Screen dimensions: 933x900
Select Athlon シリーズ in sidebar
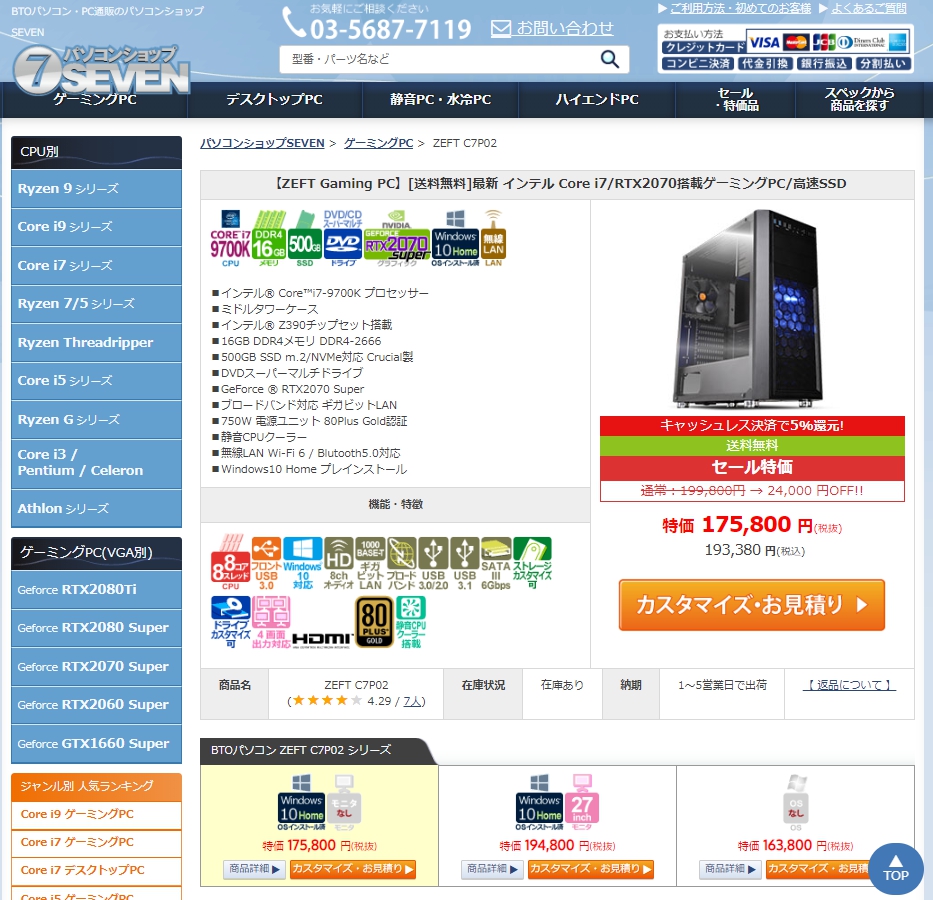[x=96, y=508]
